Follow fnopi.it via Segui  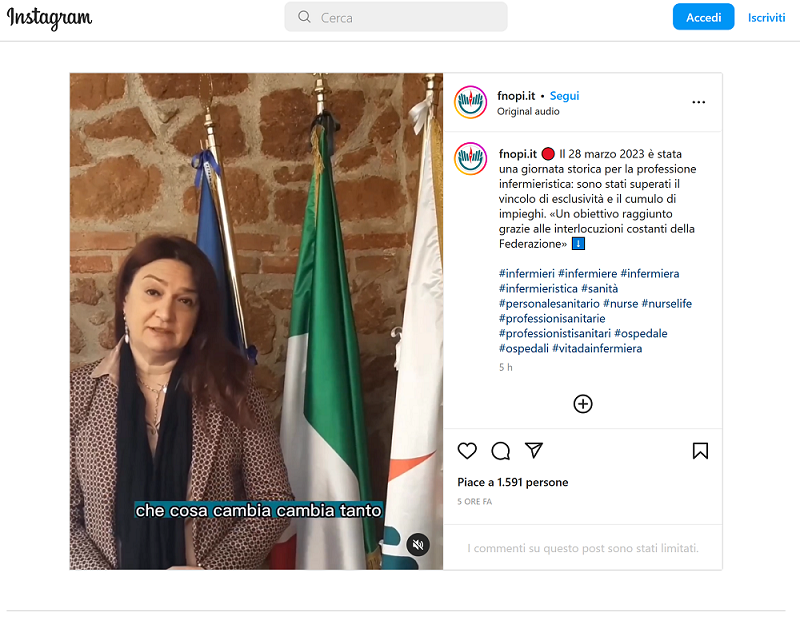click(564, 96)
